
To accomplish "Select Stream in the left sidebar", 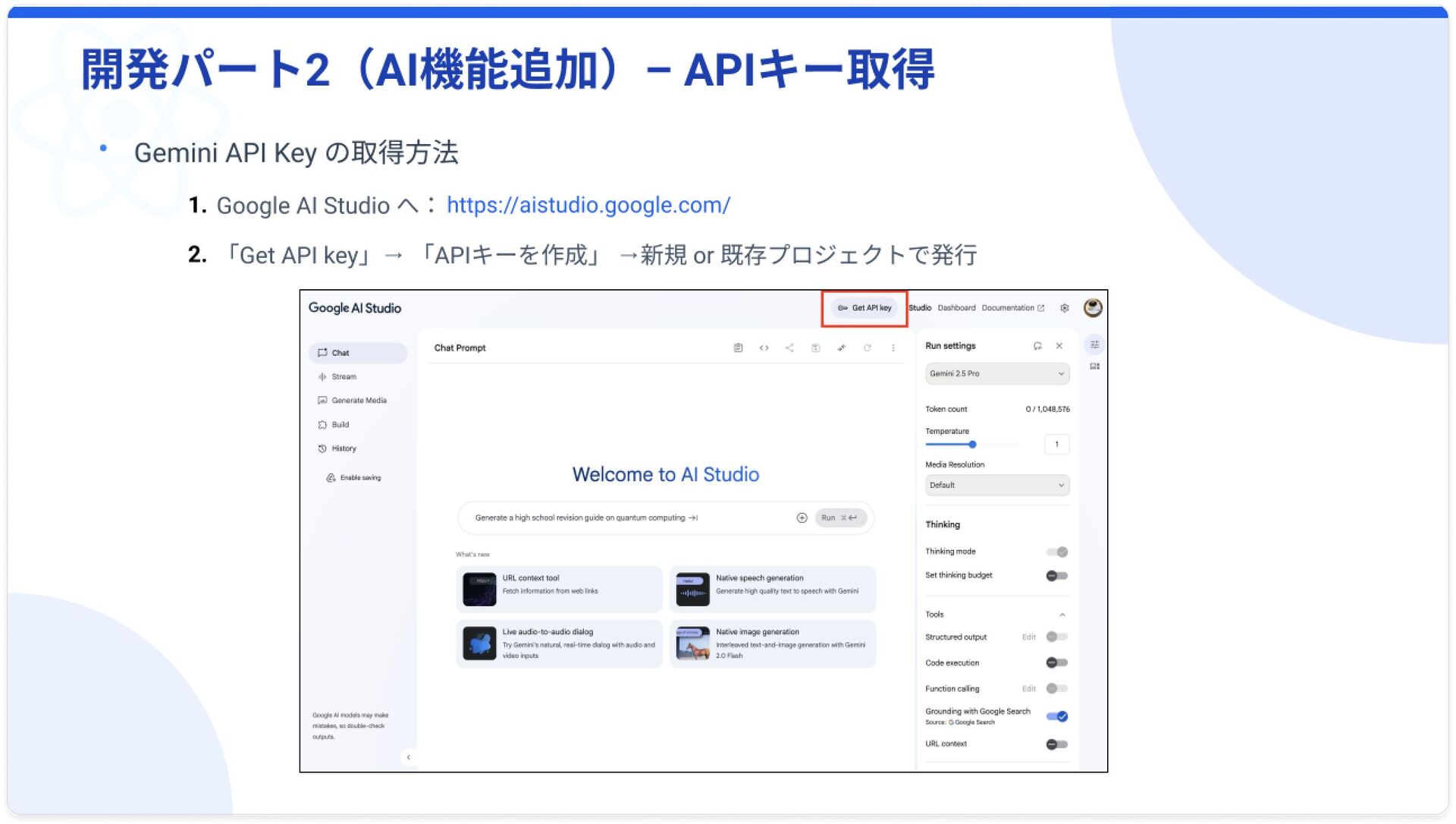I will (x=358, y=377).
